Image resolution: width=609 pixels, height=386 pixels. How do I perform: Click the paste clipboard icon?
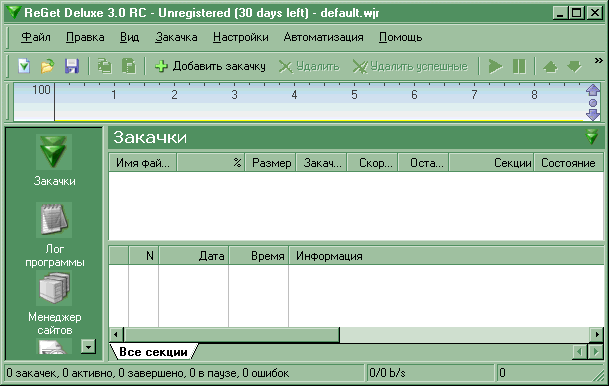(x=129, y=66)
